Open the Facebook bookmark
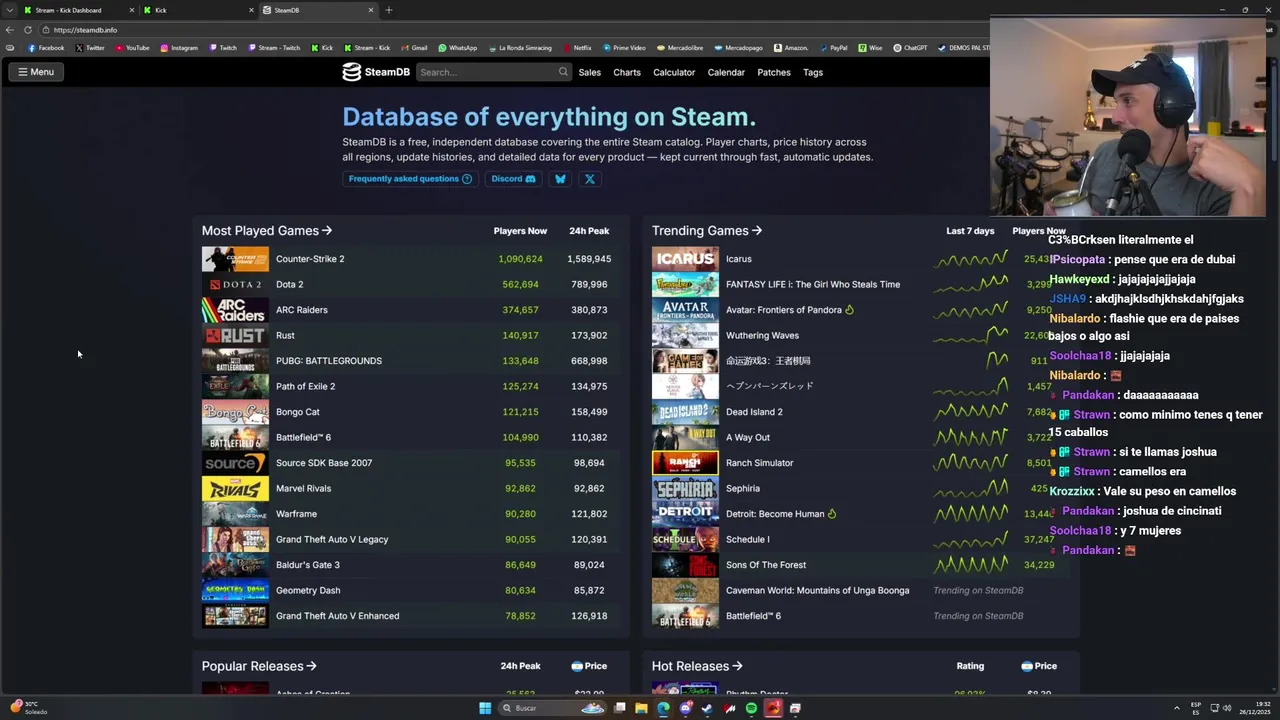The image size is (1280, 720). tap(46, 48)
